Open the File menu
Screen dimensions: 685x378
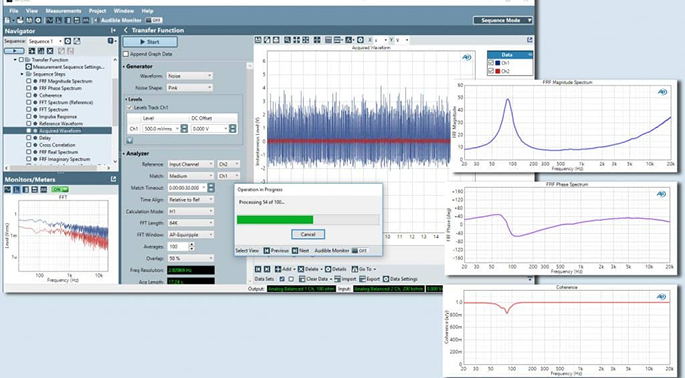[x=14, y=10]
